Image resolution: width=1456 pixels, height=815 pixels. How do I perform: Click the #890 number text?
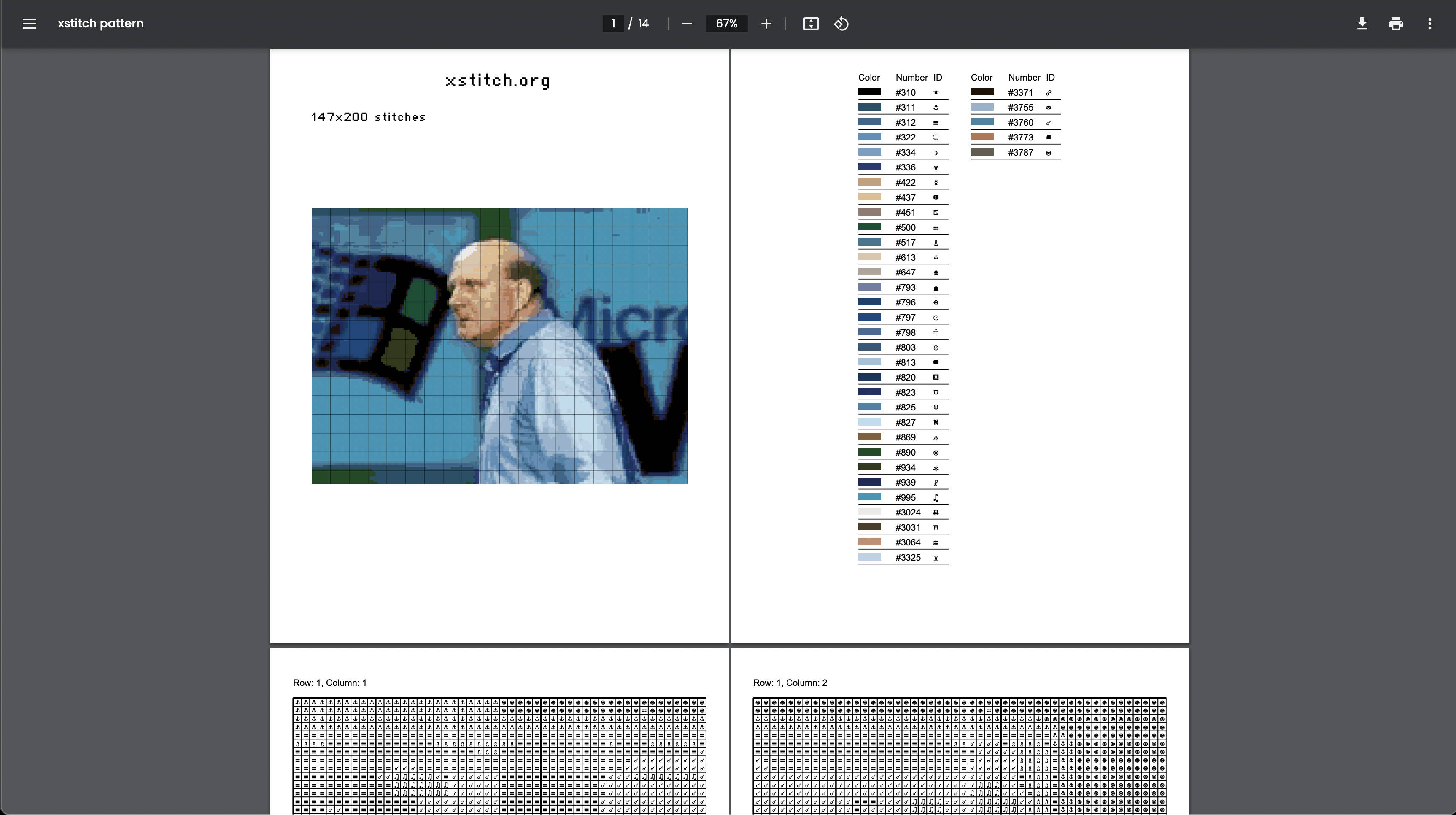pos(906,452)
